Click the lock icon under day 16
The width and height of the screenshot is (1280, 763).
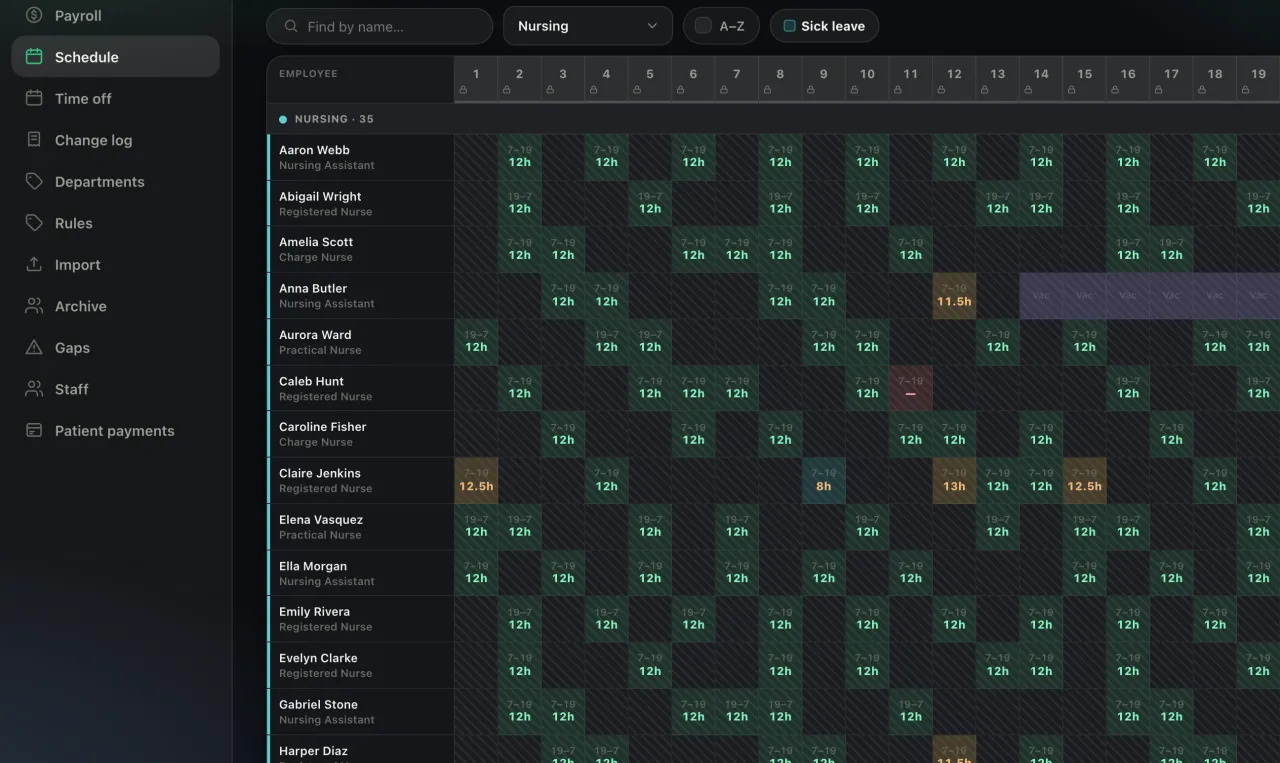coord(1115,90)
